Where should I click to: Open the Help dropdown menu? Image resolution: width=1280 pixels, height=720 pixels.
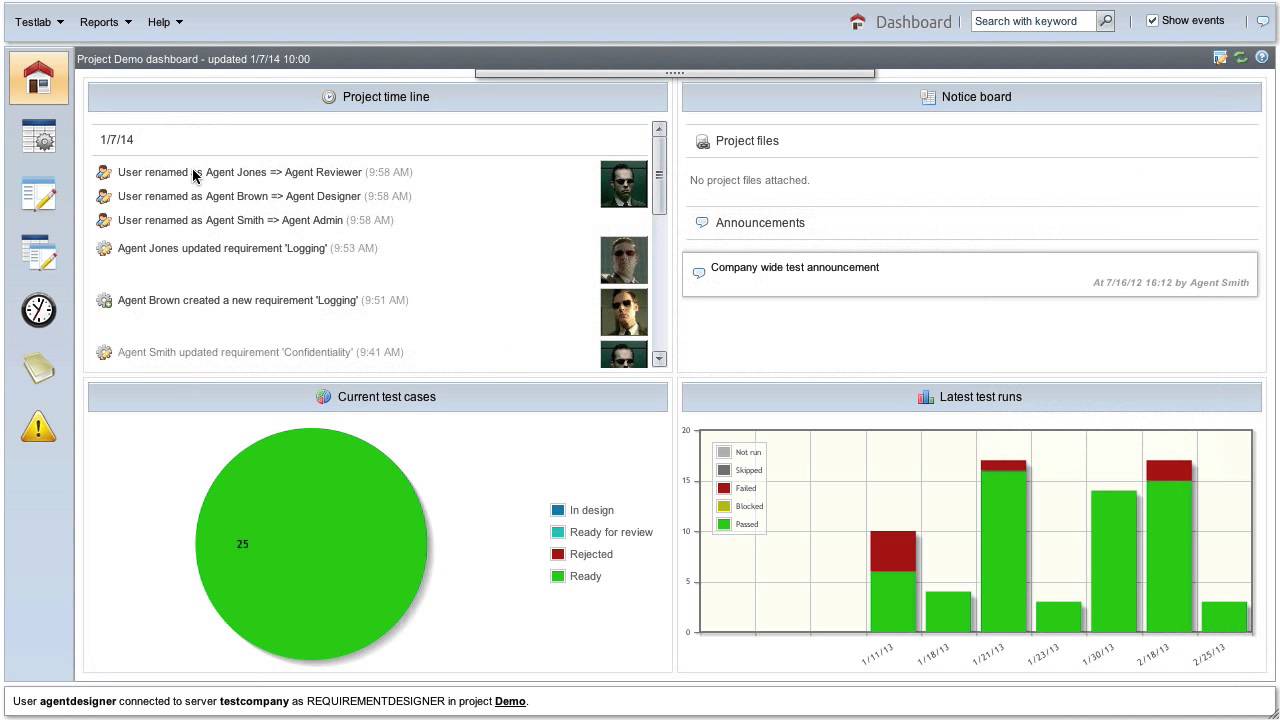[165, 21]
